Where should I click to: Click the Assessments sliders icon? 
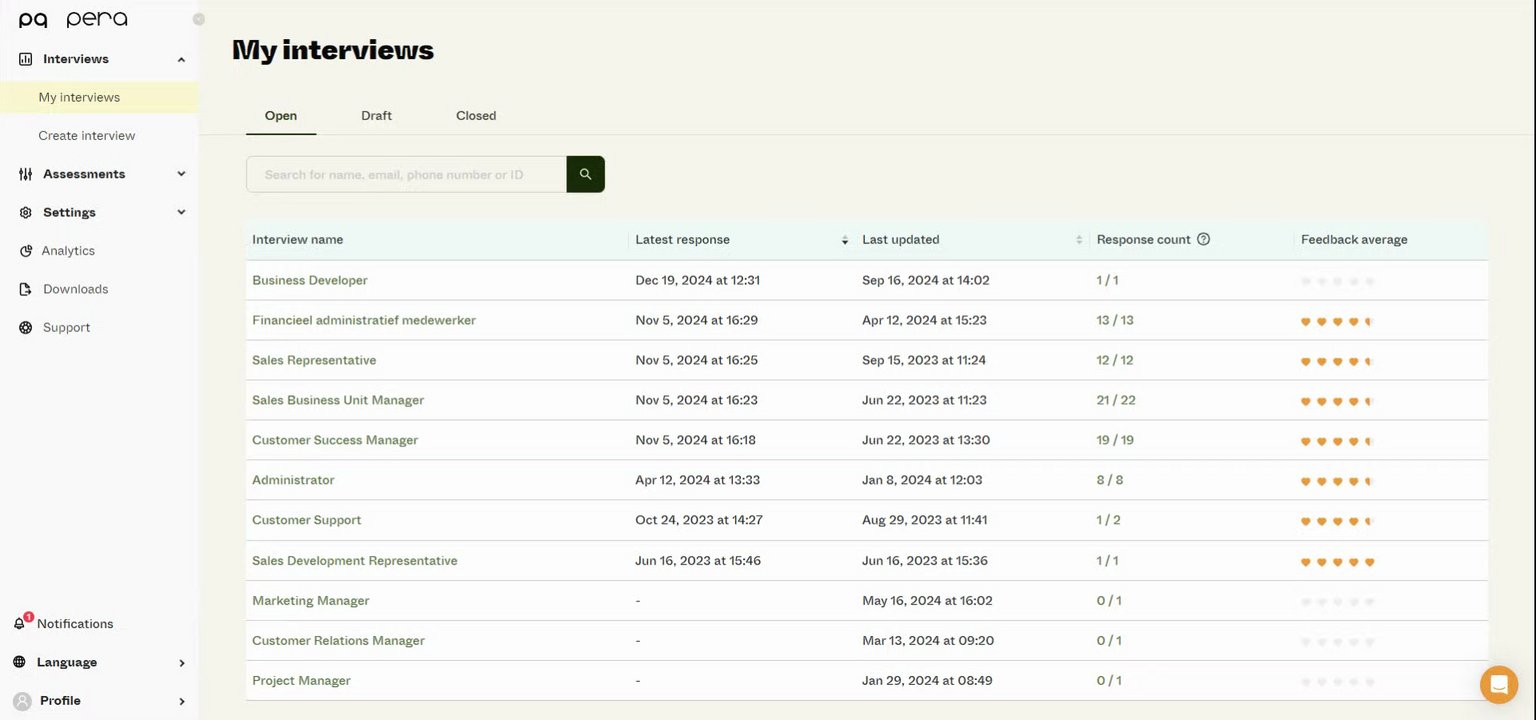point(26,174)
